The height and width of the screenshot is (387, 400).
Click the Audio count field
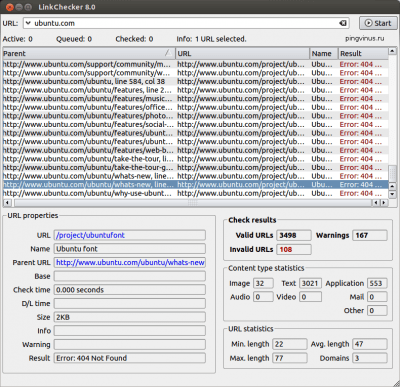tap(263, 297)
